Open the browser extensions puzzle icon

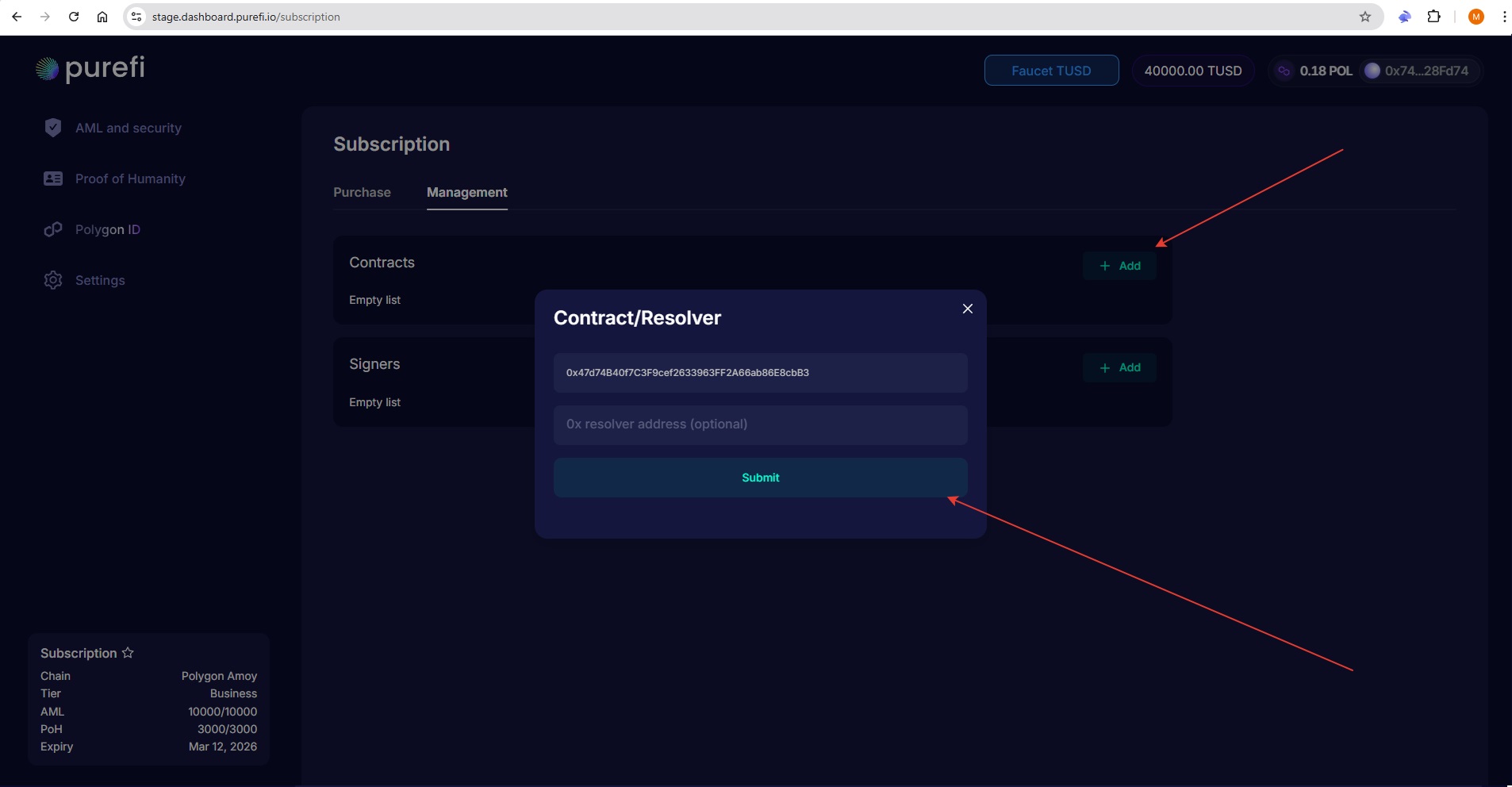(x=1433, y=17)
